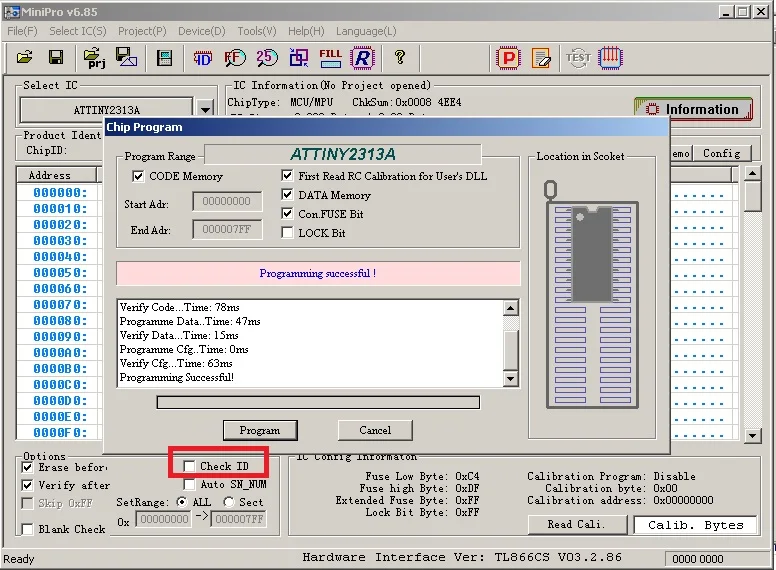
Task: Select log line 'Programming Successful!'
Action: [x=177, y=378]
